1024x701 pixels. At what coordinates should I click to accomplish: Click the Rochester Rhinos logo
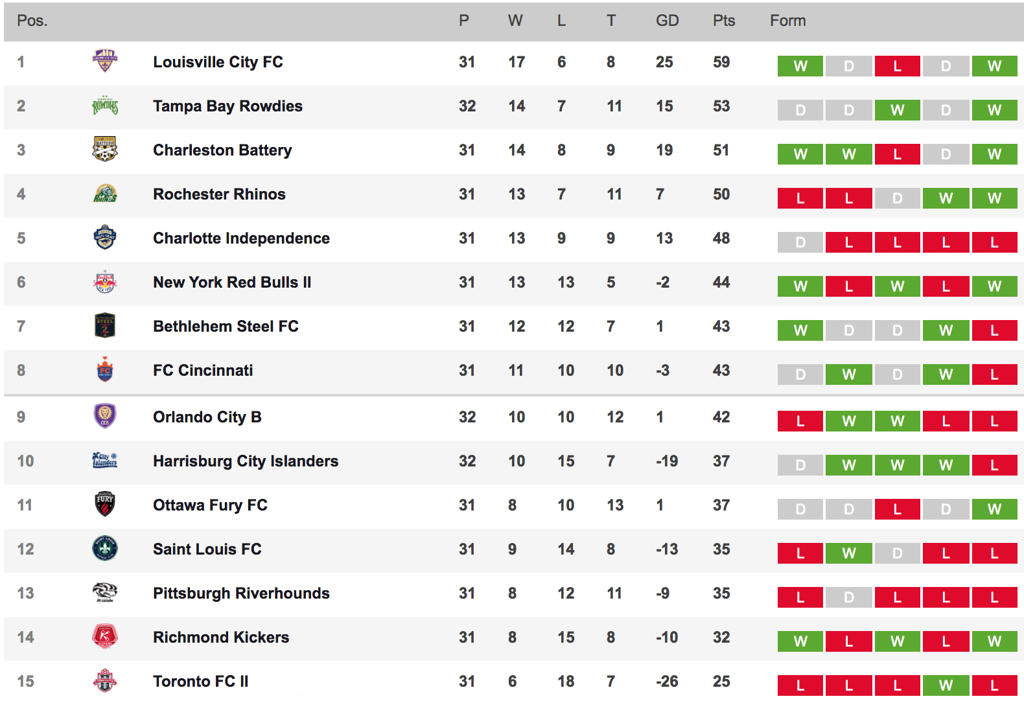104,194
